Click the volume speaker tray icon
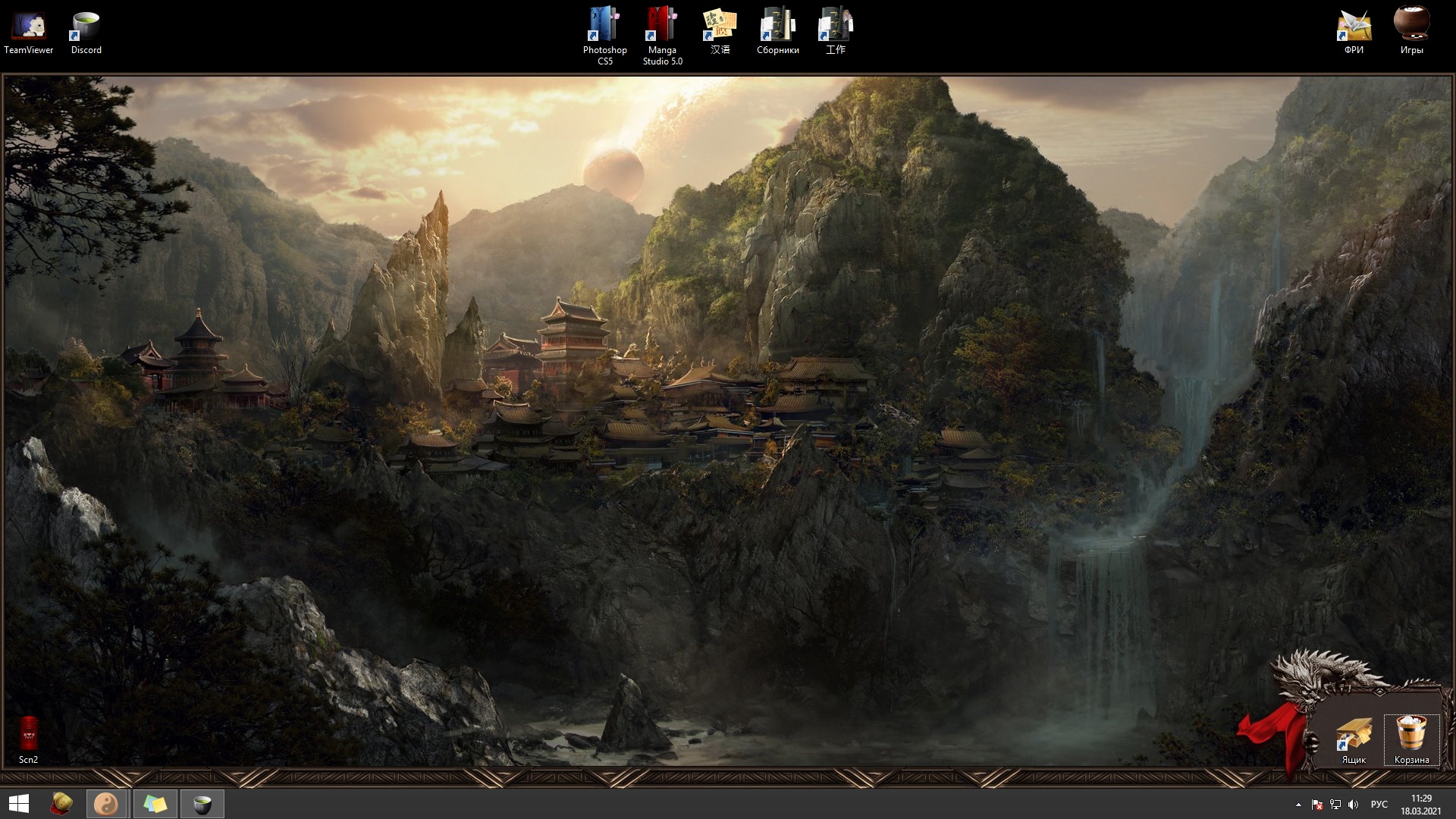This screenshot has width=1456, height=819. 1354,805
